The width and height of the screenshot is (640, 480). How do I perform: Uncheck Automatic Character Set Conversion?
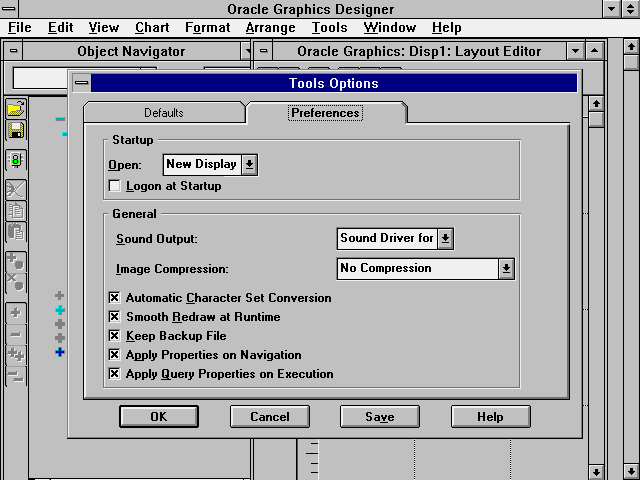(115, 298)
